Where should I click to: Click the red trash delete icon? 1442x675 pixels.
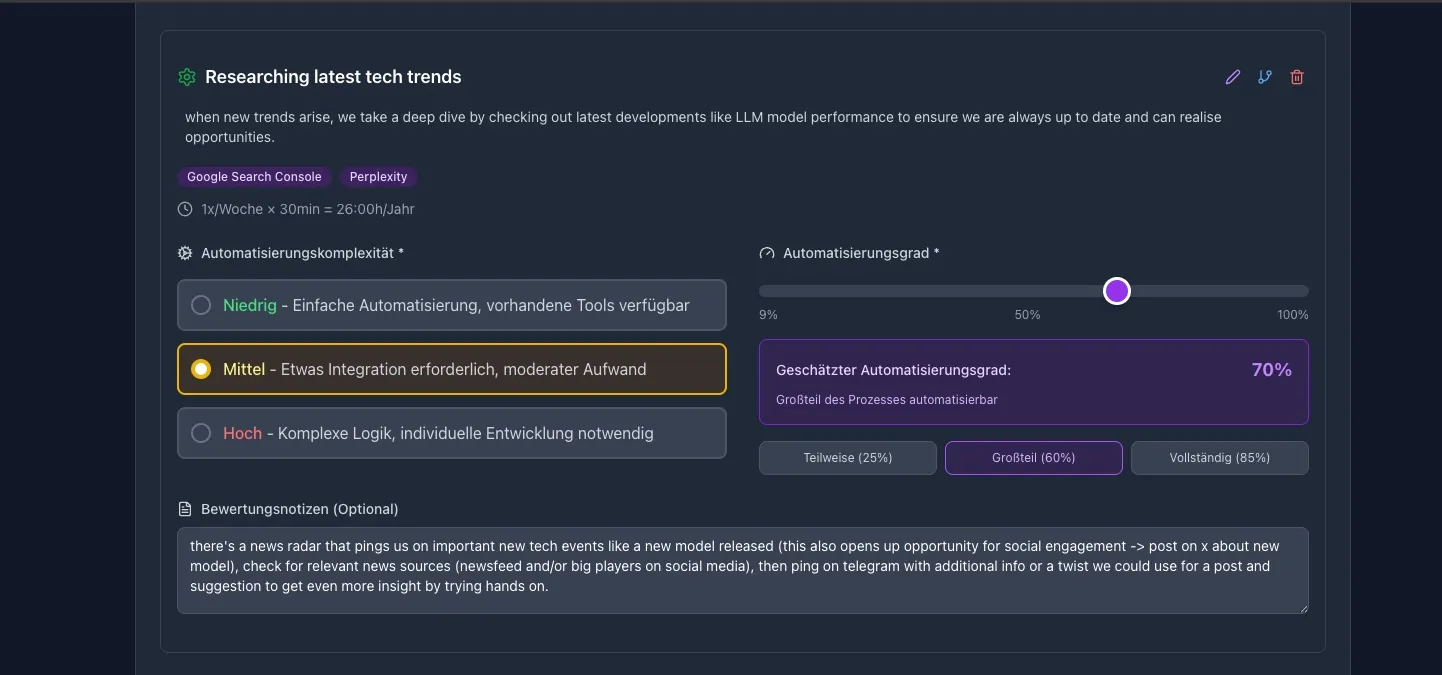pyautogui.click(x=1297, y=77)
